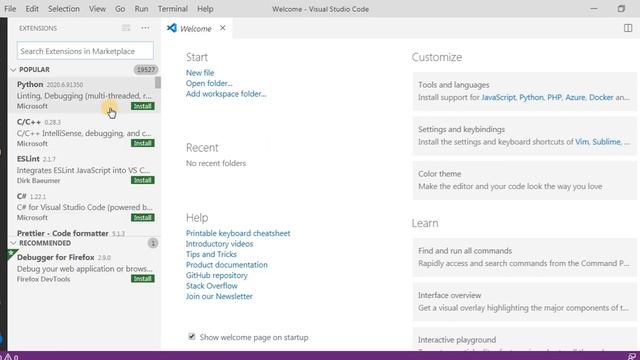Click the Docker link
The height and width of the screenshot is (360, 640).
click(x=601, y=98)
